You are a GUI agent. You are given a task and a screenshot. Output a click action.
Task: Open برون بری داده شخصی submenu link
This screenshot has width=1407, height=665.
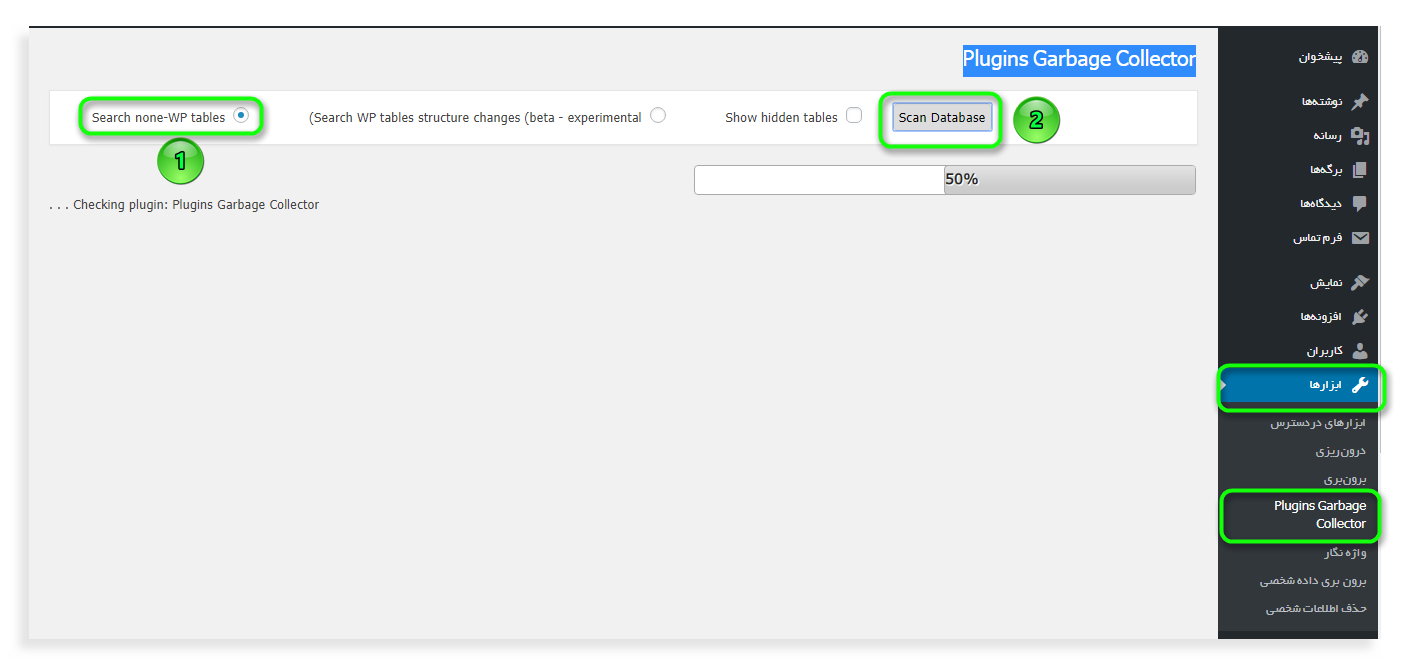[x=1313, y=581]
